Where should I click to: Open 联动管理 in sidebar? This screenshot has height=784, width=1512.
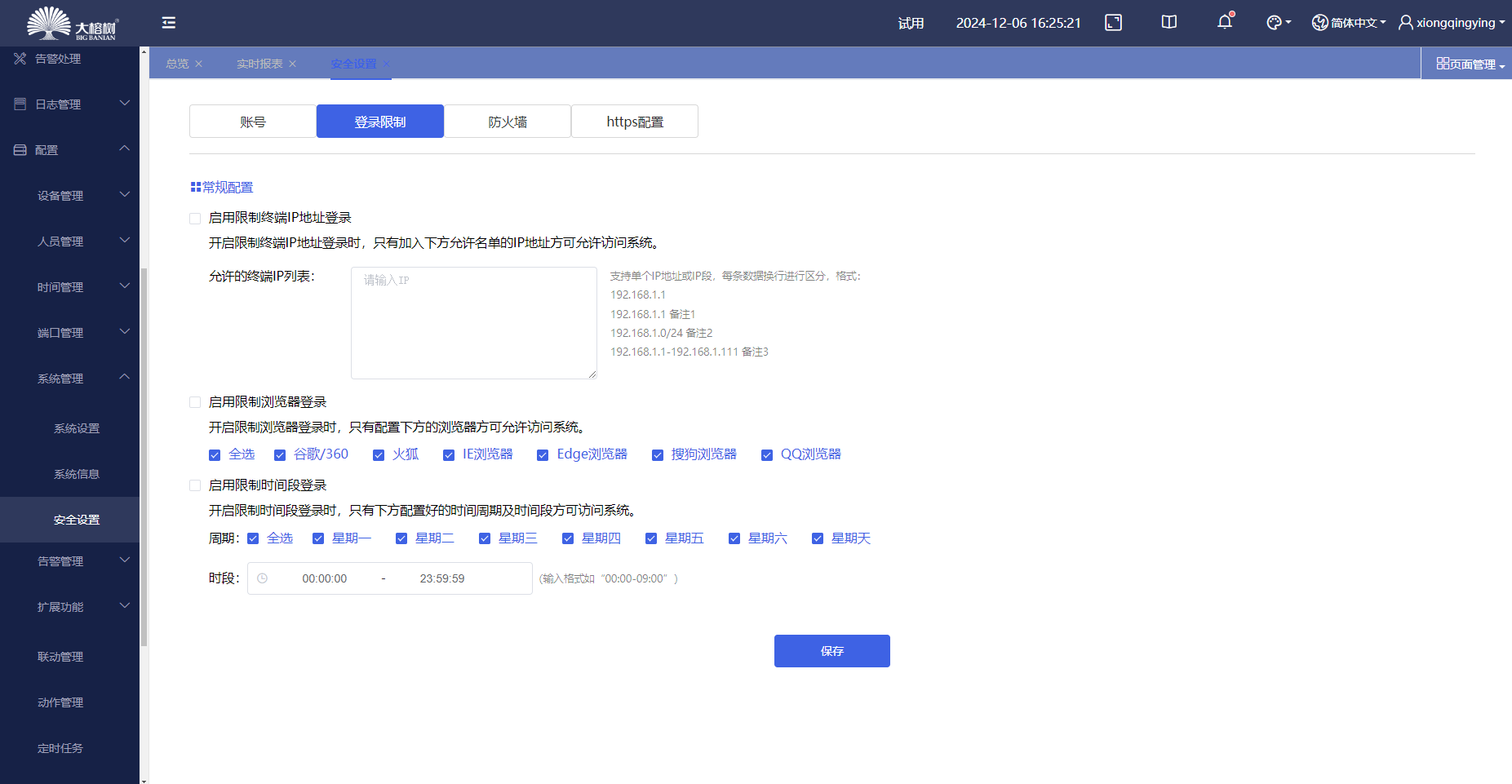[60, 657]
